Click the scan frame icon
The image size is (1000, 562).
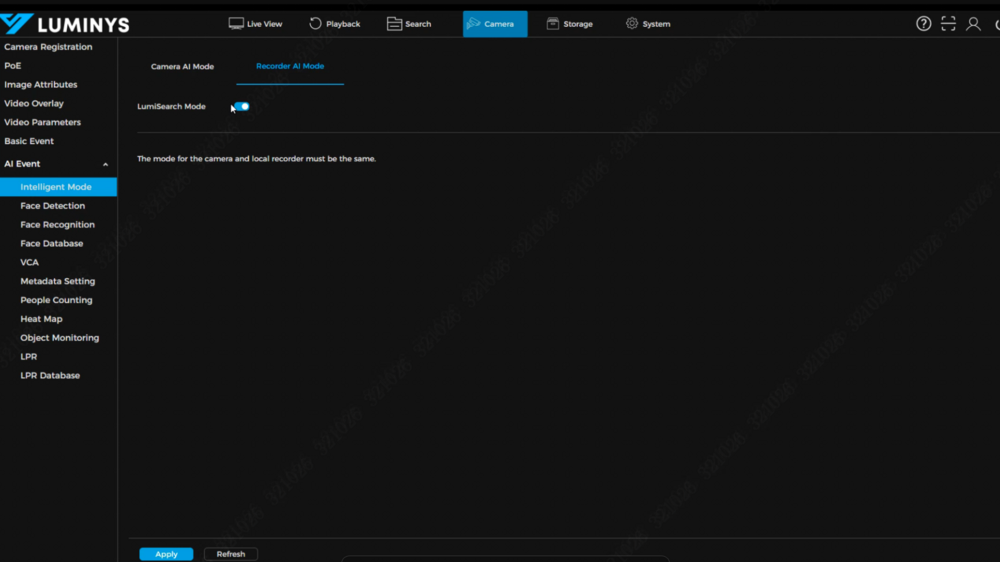(x=948, y=24)
